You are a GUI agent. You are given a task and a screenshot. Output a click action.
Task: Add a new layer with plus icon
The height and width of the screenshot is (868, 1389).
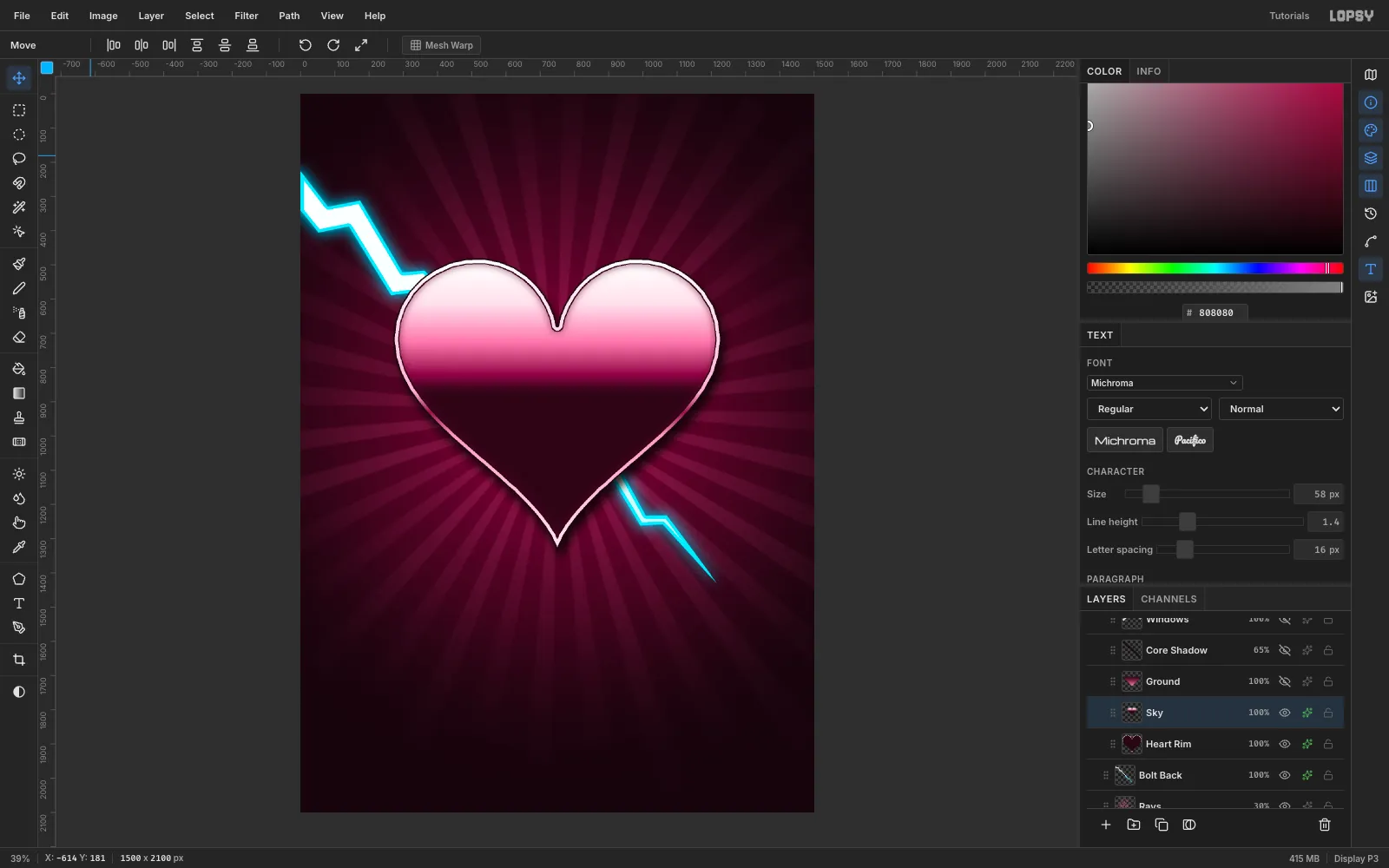tap(1106, 825)
